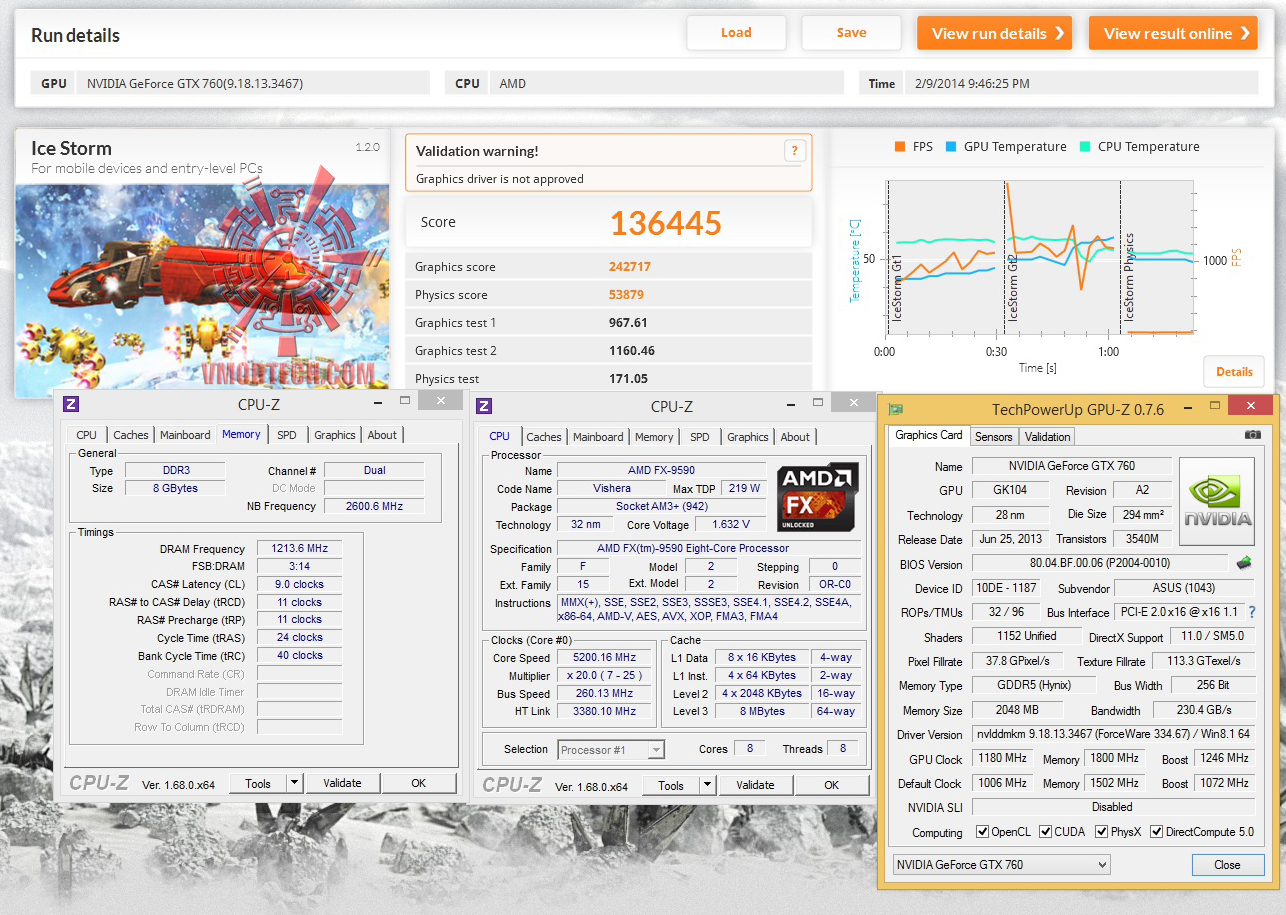This screenshot has height=915, width=1286.
Task: Open View result online
Action: pos(1173,33)
